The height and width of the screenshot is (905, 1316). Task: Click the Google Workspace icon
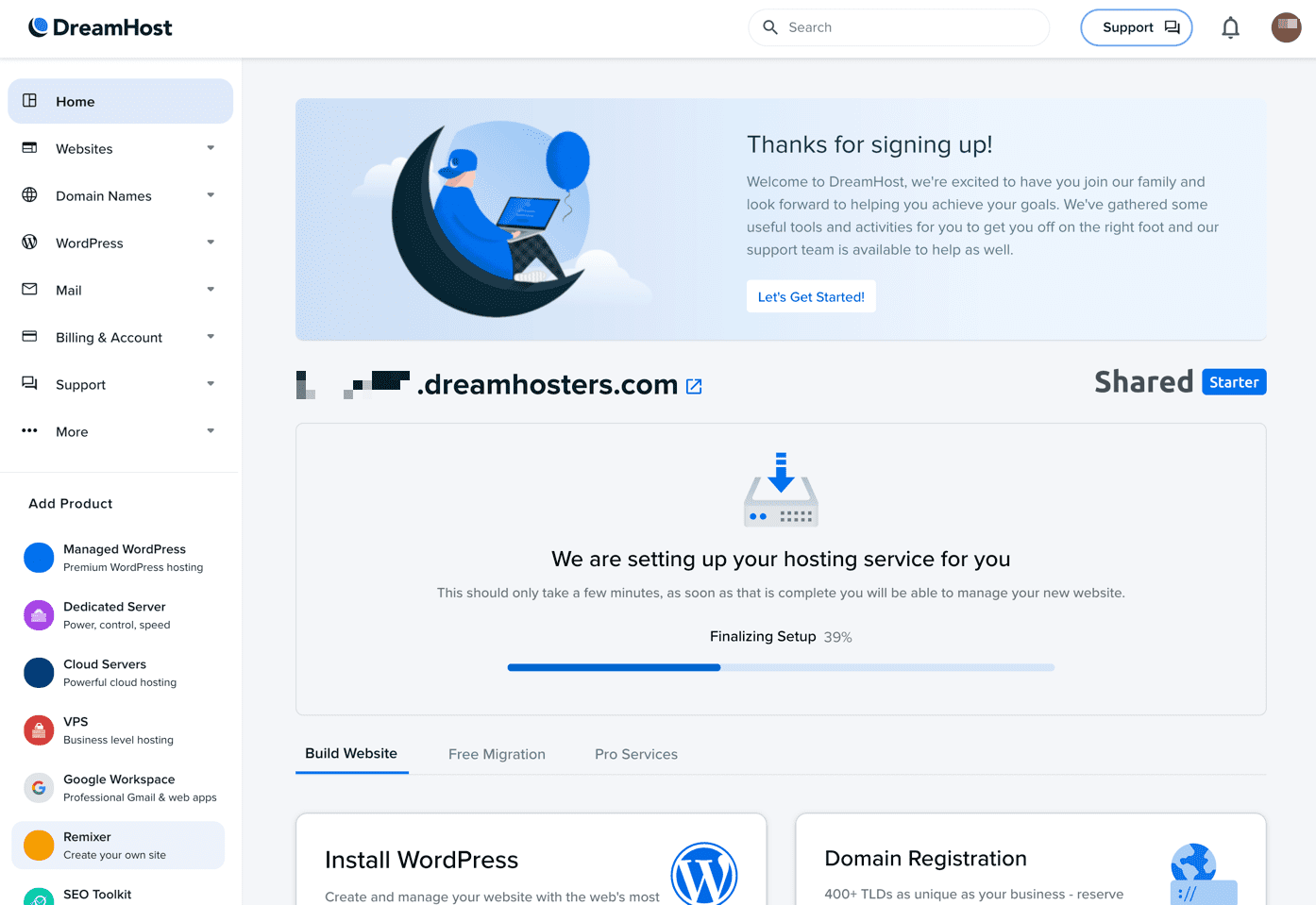click(x=39, y=788)
